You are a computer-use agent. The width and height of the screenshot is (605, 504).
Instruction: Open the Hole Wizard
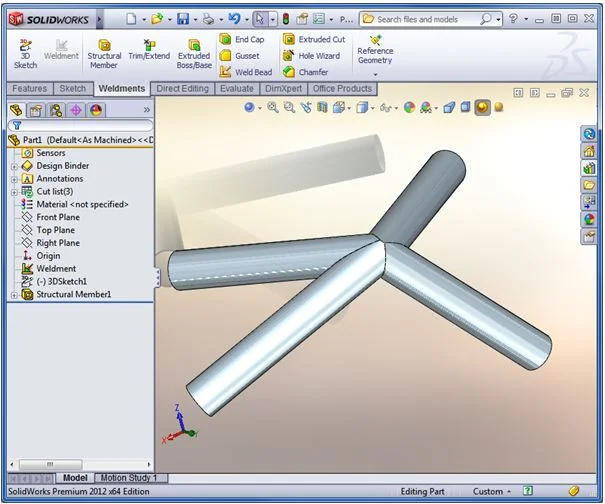[312, 56]
